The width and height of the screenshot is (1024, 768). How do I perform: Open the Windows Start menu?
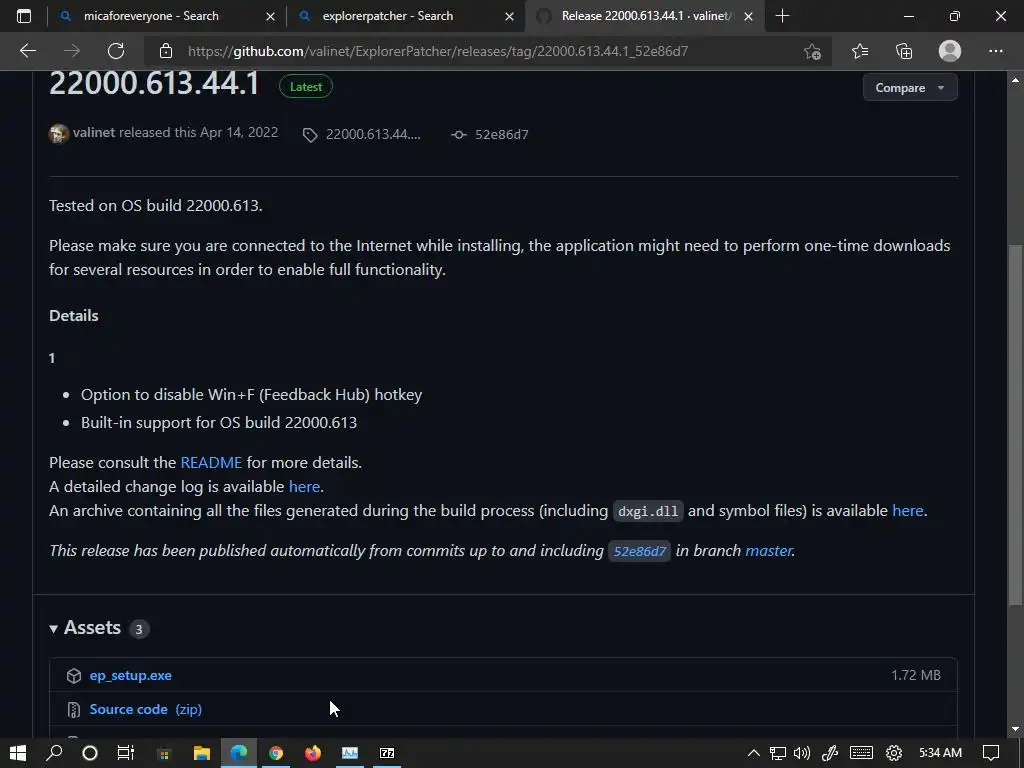pos(18,753)
